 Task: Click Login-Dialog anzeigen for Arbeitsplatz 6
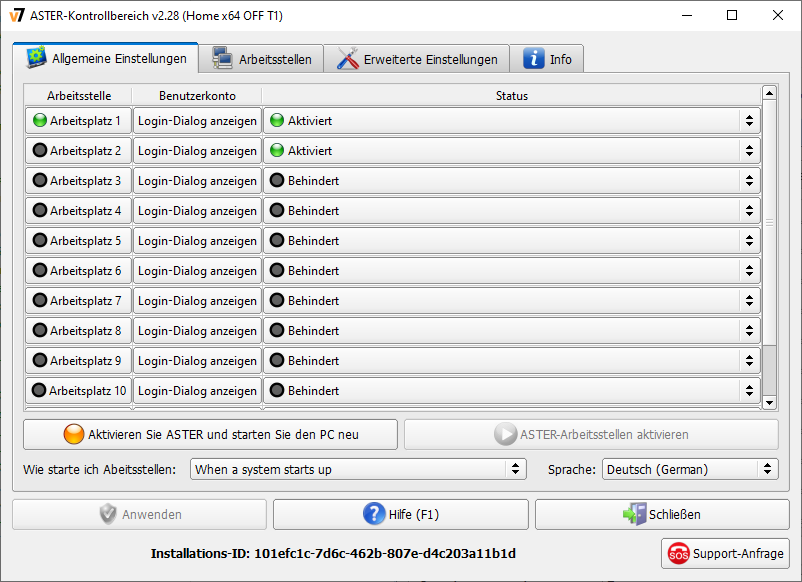pos(197,271)
